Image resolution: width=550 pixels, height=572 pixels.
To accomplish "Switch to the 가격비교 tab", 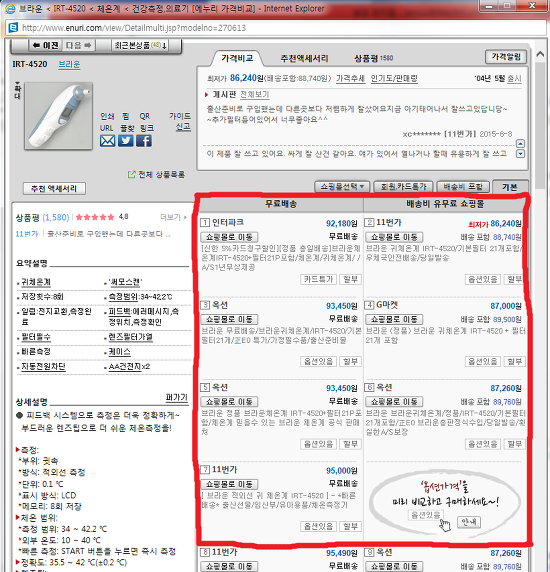I will tap(237, 58).
